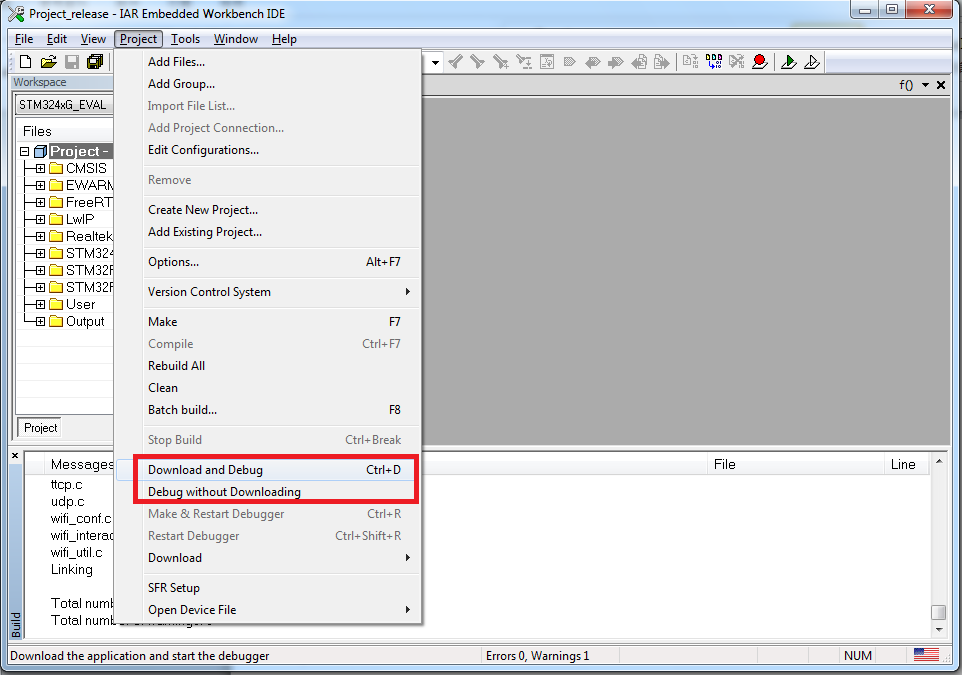Screen dimensions: 962x675
Task: Click the colorful Make build icon
Action: pyautogui.click(x=714, y=61)
